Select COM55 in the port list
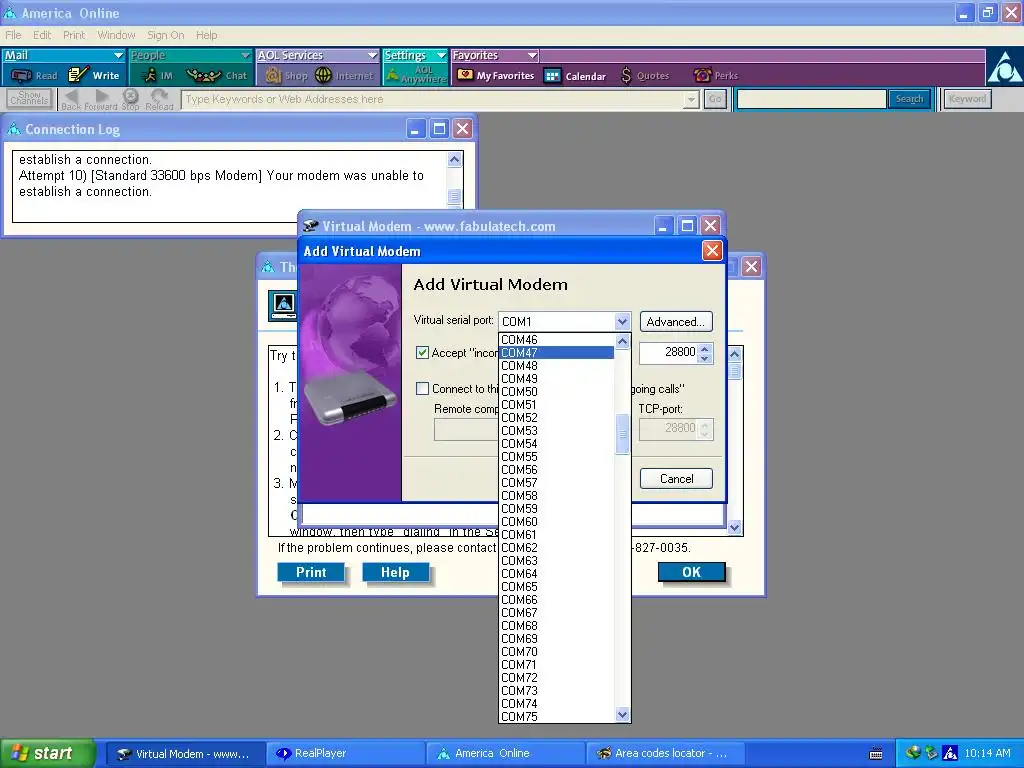 coord(556,456)
